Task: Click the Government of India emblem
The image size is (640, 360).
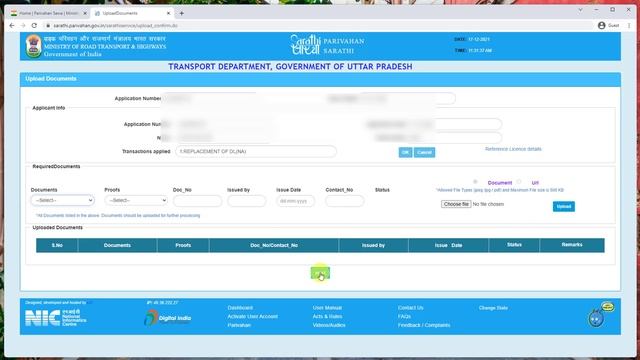Action: click(33, 46)
